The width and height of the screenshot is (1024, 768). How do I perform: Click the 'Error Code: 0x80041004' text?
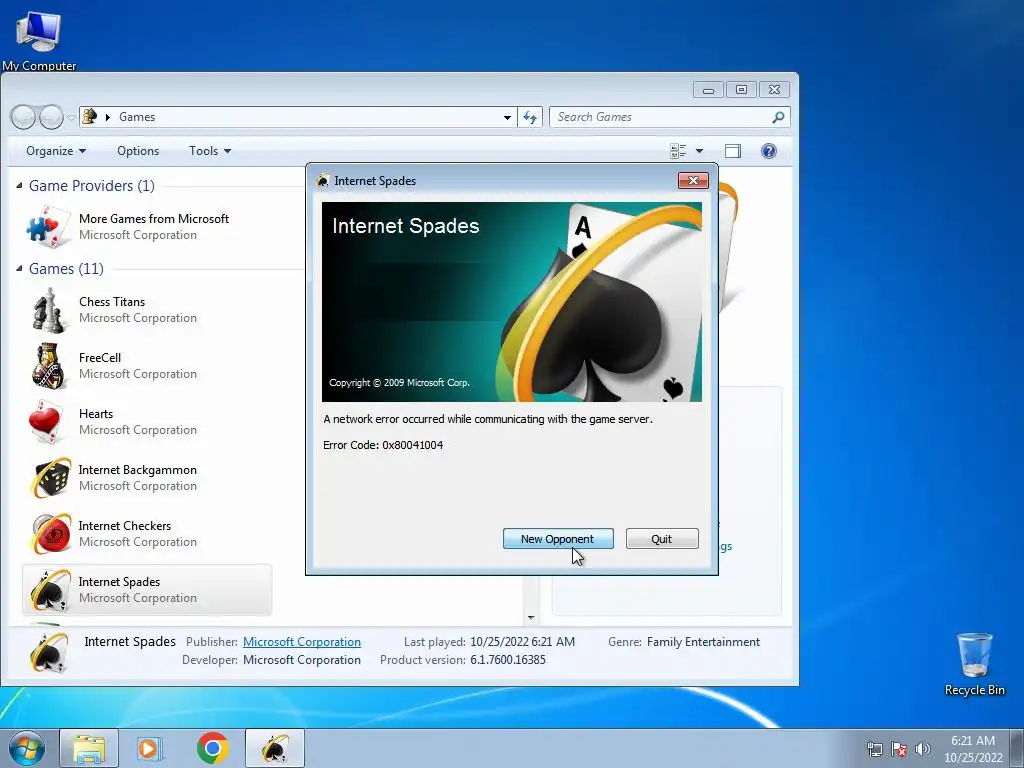[383, 445]
